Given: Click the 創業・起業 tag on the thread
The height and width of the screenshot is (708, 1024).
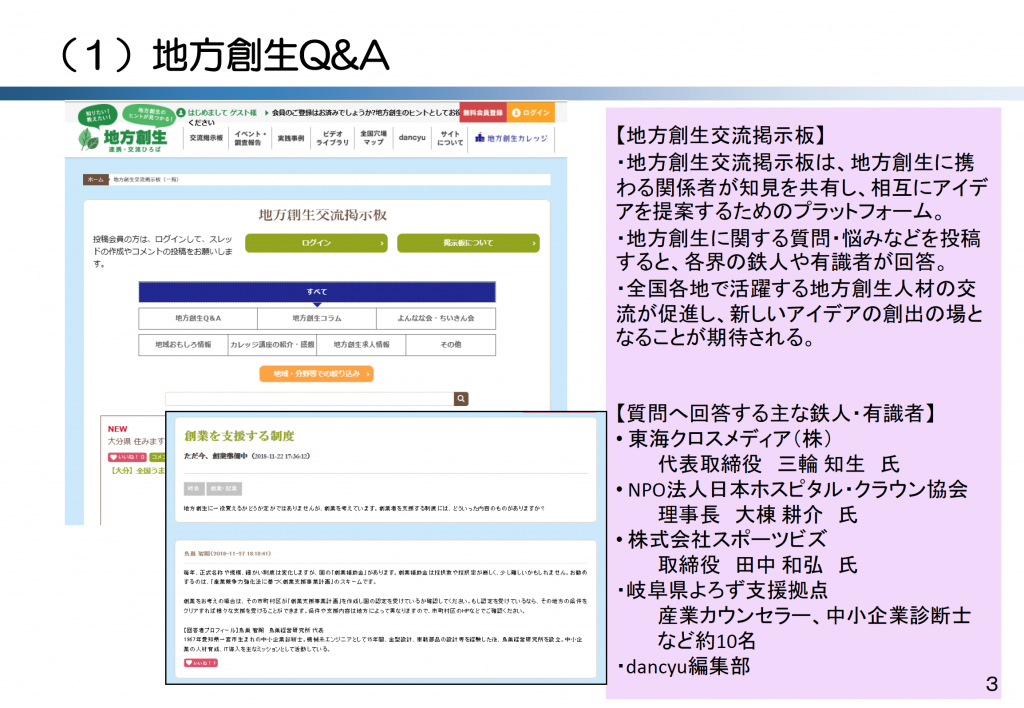Looking at the screenshot, I should (224, 489).
